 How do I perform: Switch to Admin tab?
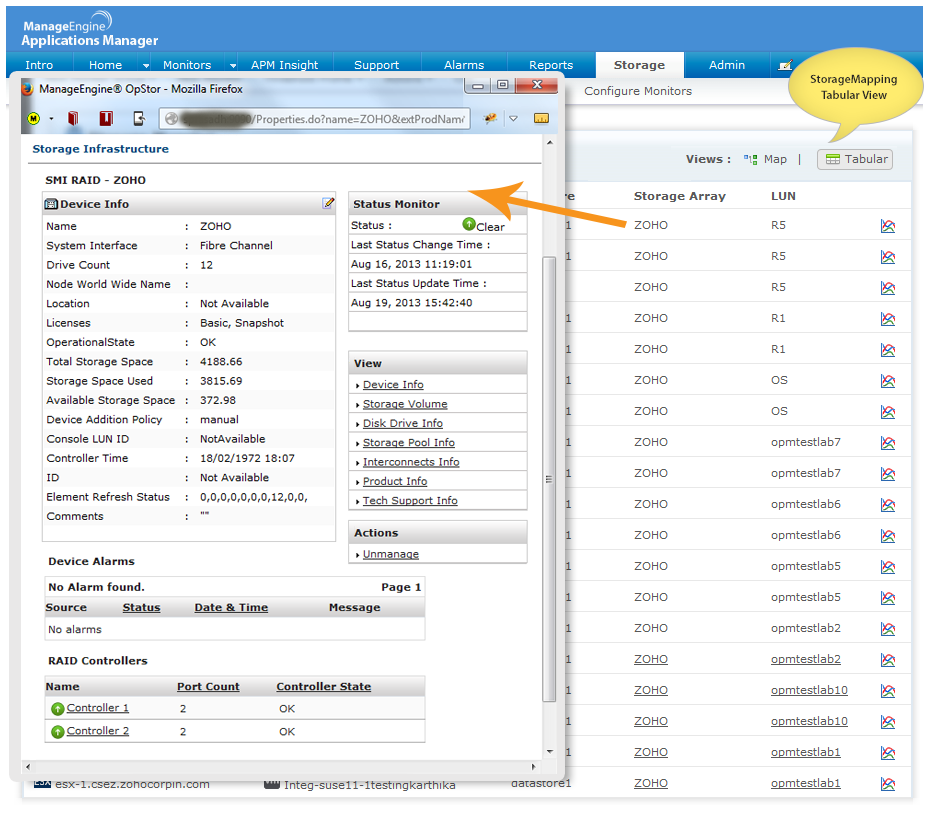[727, 65]
